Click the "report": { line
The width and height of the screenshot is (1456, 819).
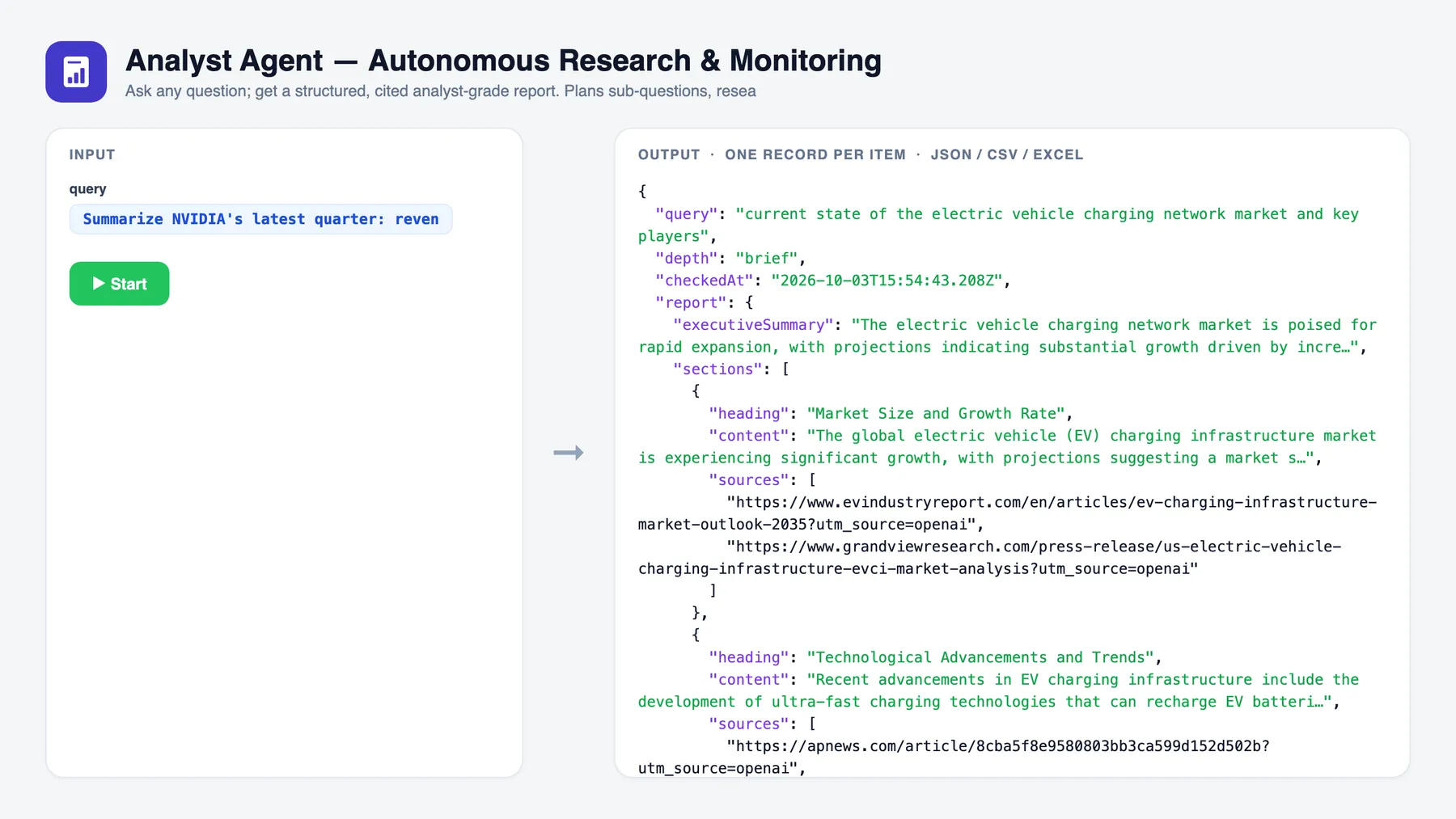coord(705,302)
